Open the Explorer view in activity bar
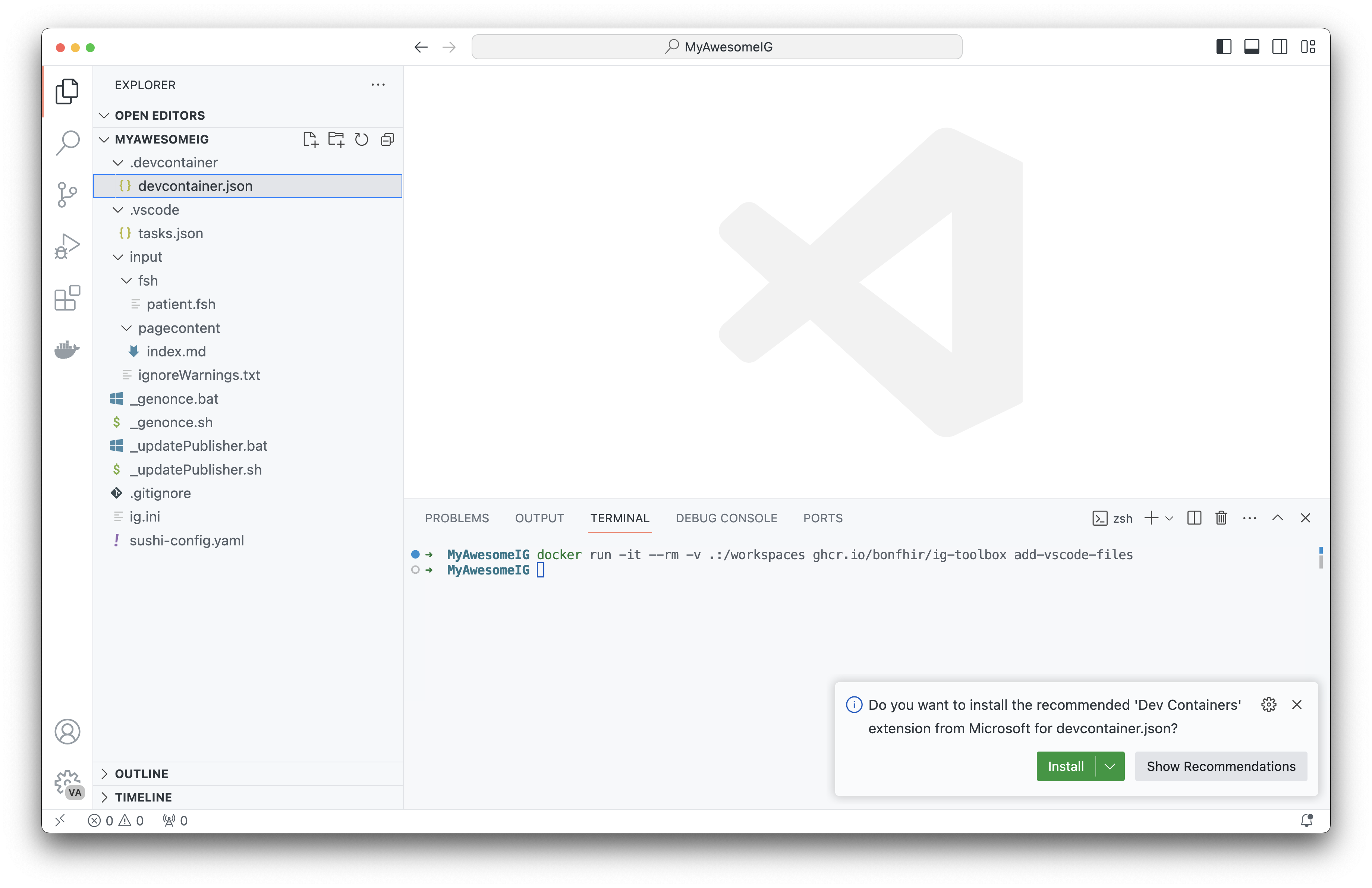Image resolution: width=1372 pixels, height=888 pixels. 67,91
